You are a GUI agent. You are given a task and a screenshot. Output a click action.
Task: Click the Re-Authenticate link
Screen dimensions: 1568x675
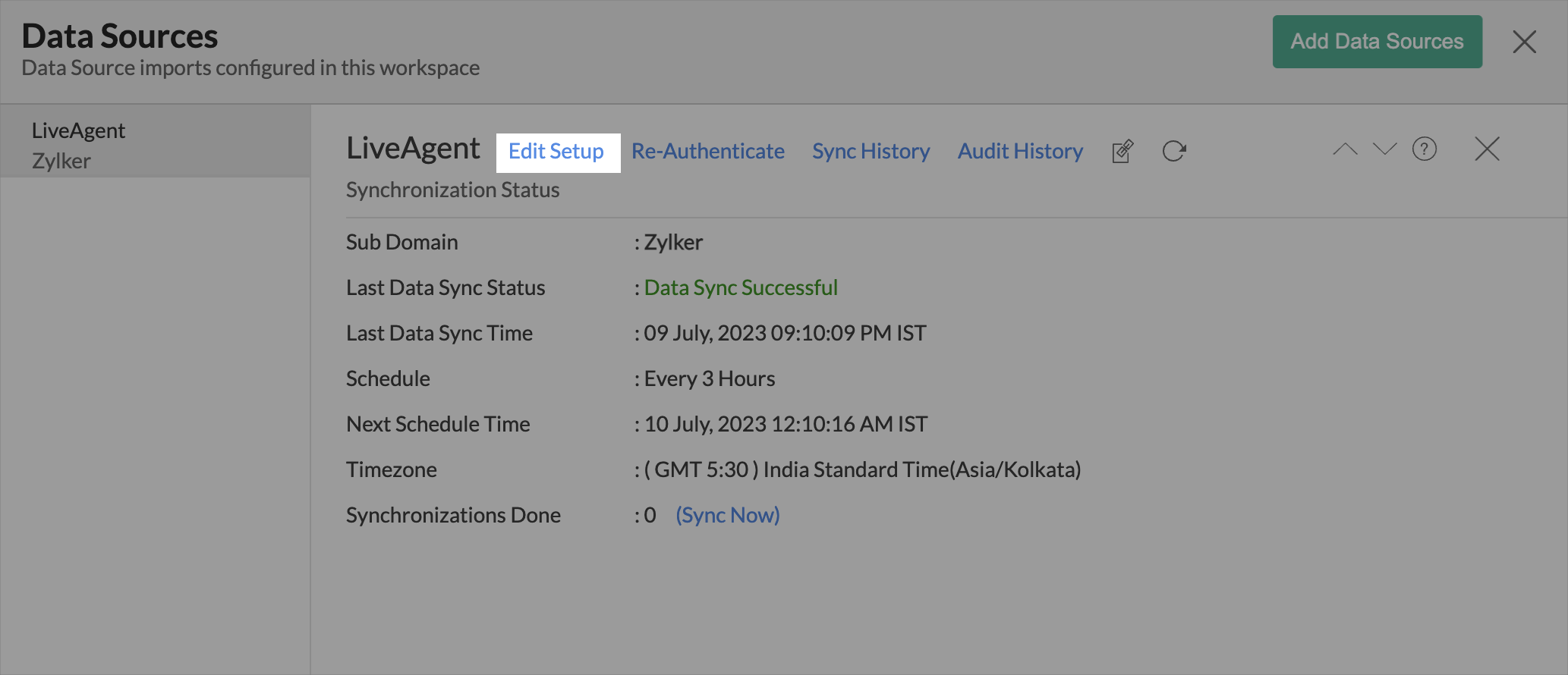[x=707, y=152]
